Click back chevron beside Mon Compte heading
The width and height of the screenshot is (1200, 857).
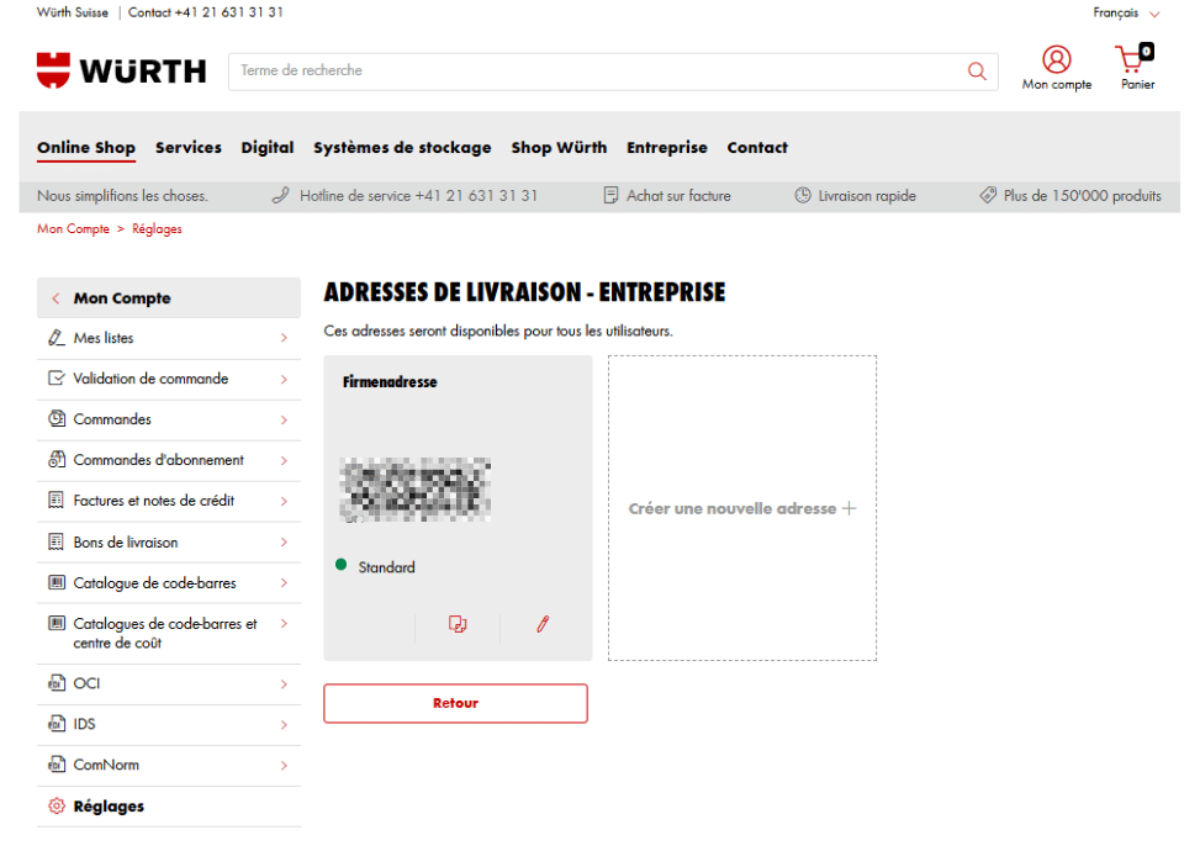(x=55, y=298)
